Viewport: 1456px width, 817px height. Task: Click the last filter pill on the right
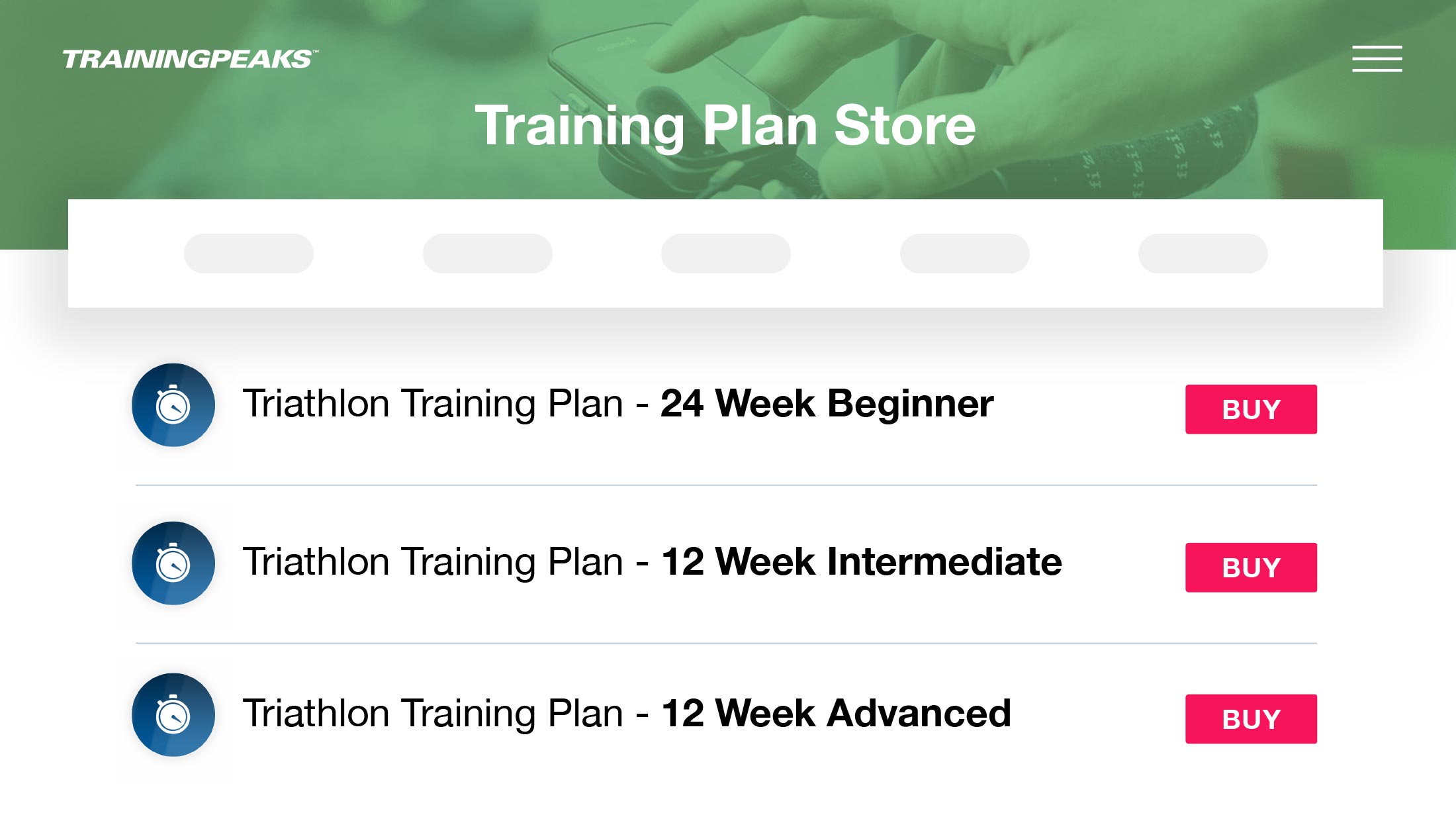(x=1203, y=254)
